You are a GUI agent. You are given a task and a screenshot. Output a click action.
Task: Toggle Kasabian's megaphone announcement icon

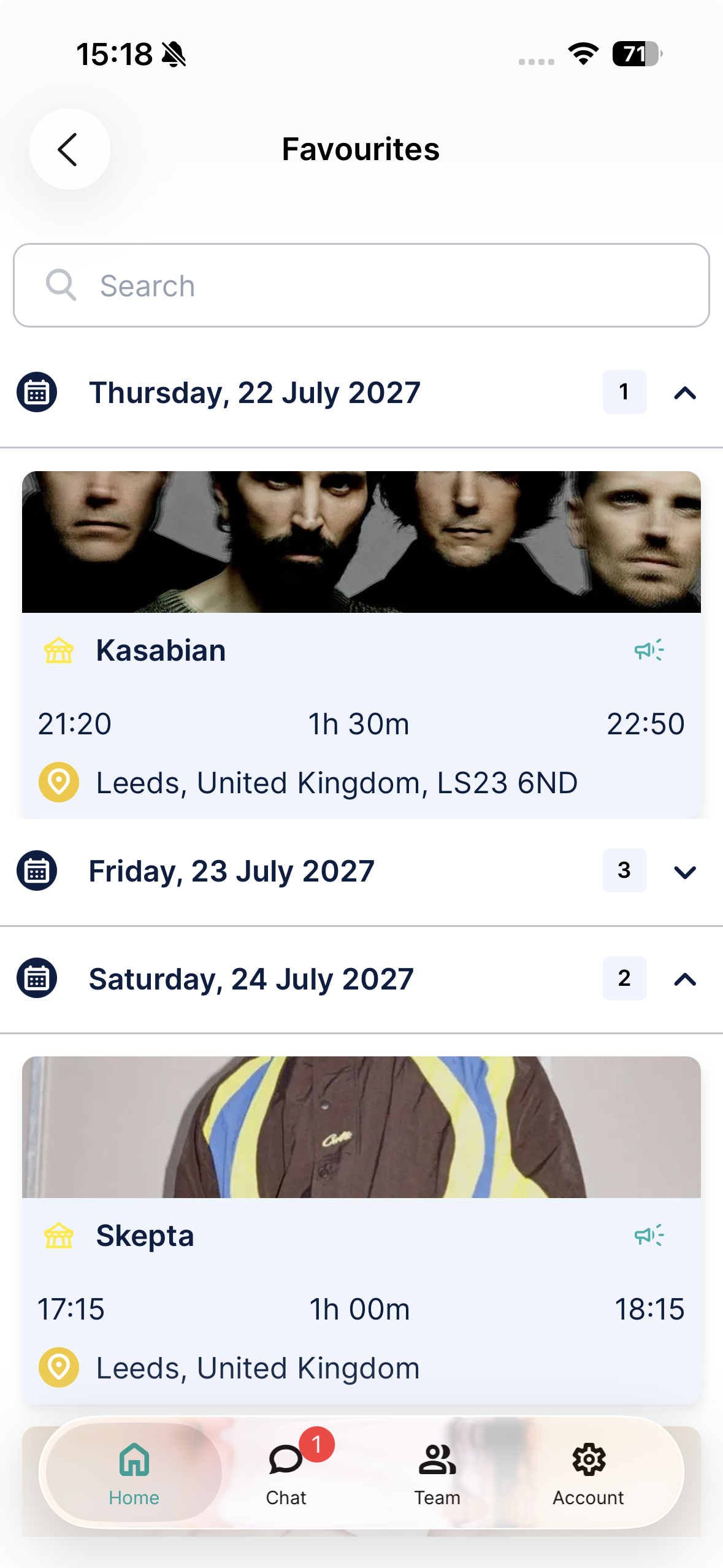pos(649,650)
